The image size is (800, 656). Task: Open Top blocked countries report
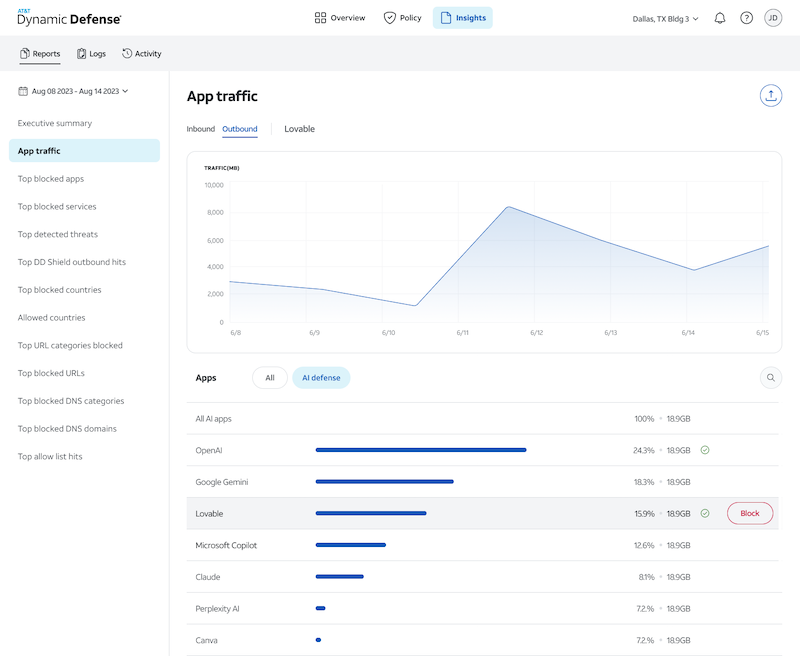[59, 290]
